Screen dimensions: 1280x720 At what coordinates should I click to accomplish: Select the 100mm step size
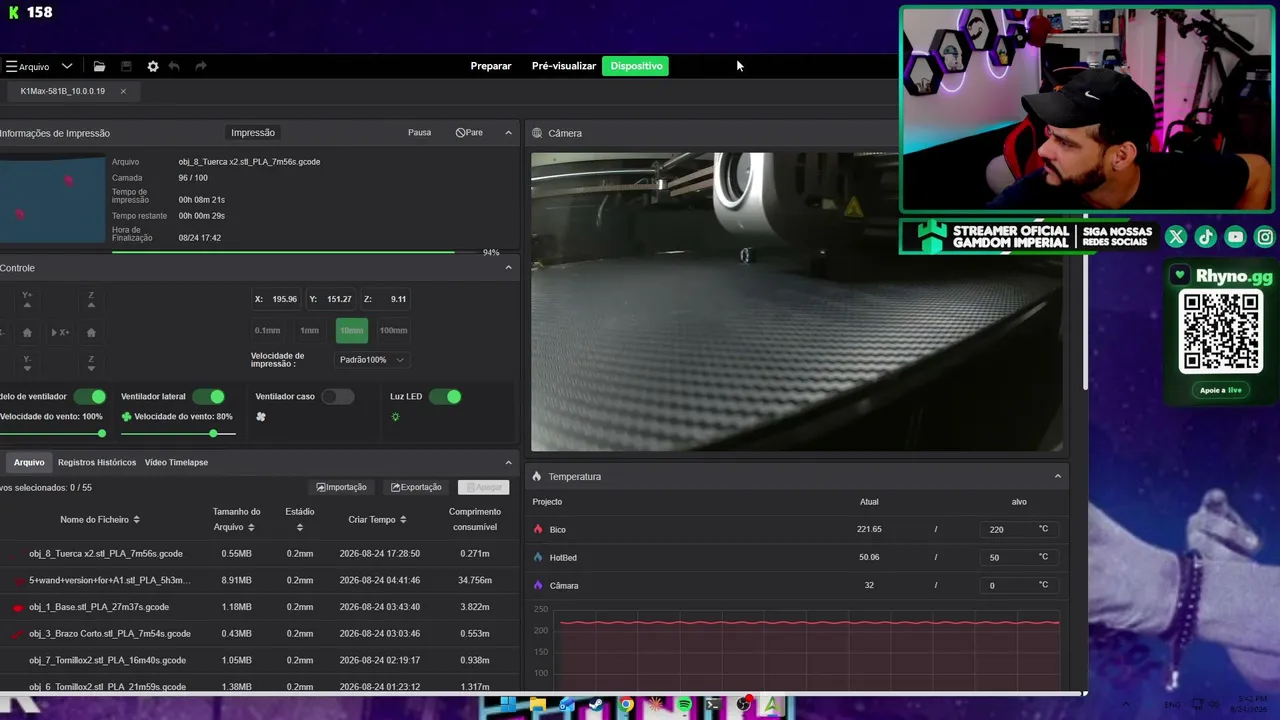[x=393, y=331]
